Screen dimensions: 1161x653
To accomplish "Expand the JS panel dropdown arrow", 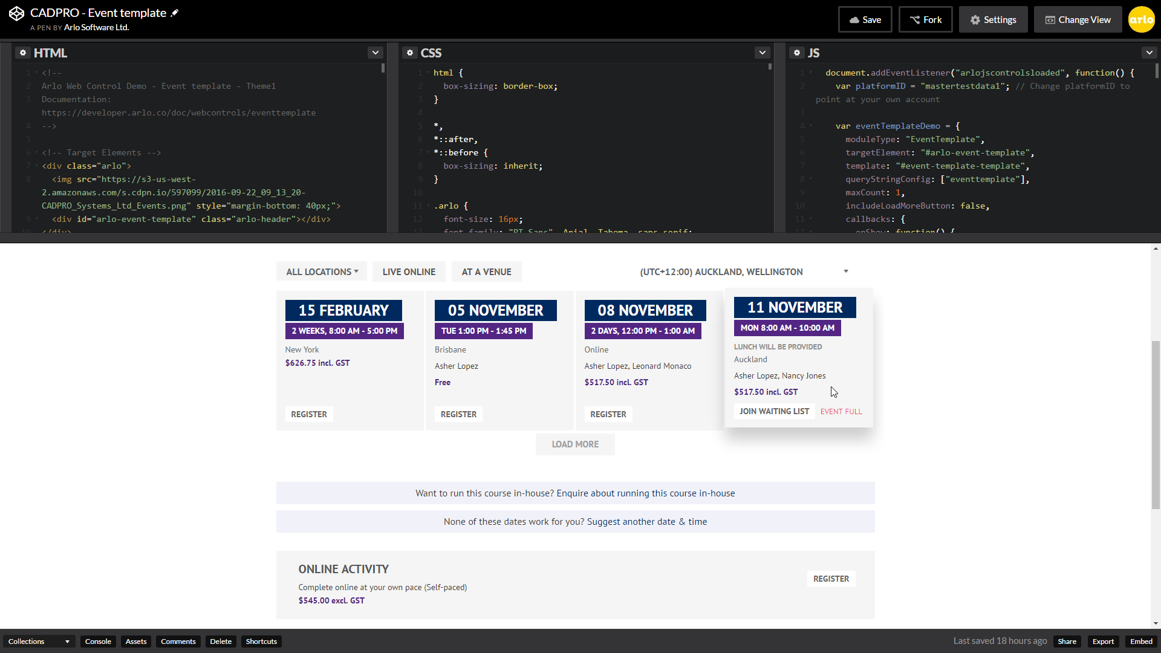I will point(1149,53).
